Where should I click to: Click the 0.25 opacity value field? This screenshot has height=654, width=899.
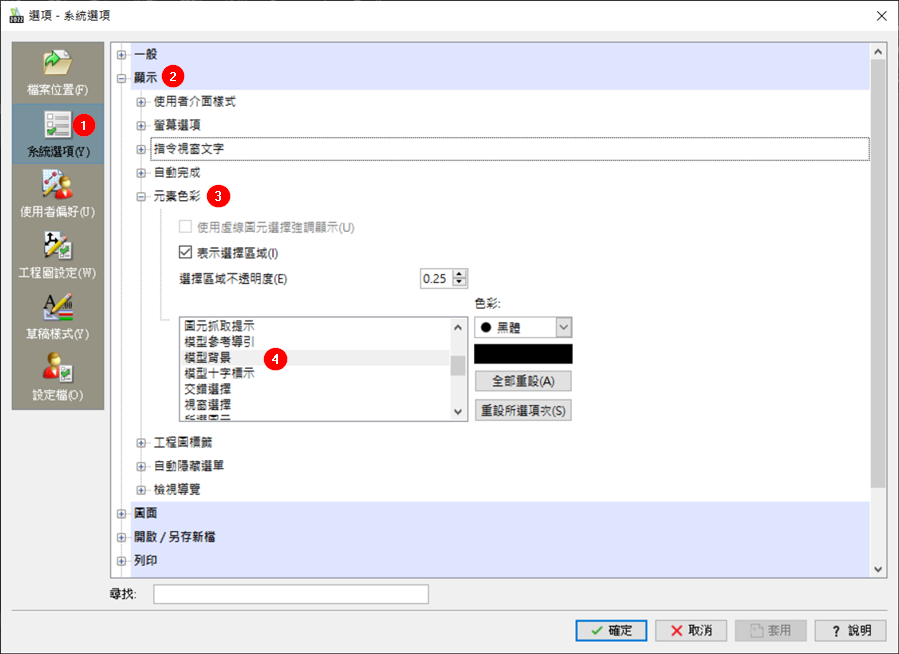coord(437,279)
